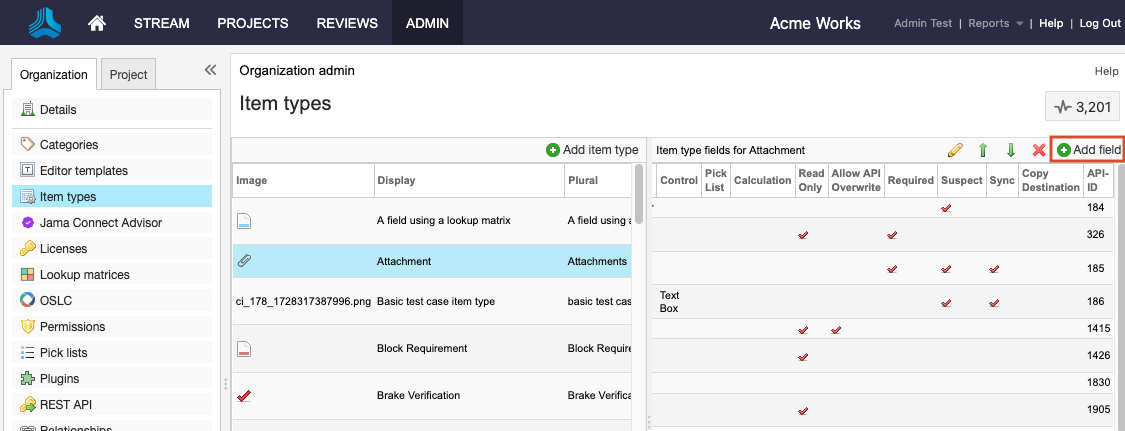Click the paperclip image in Attachment row
Screen dimensions: 1125x431
tap(243, 261)
